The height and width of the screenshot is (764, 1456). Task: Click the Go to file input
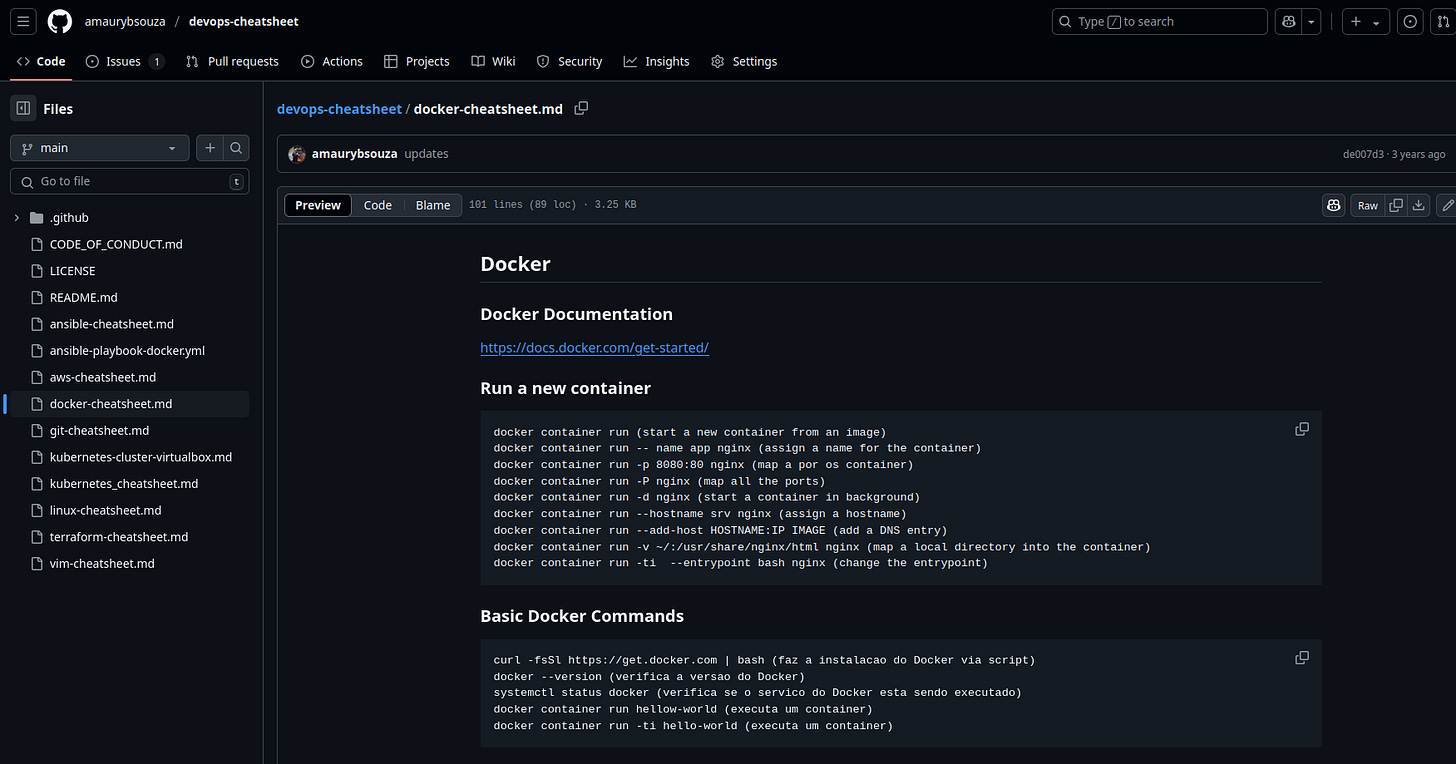130,181
